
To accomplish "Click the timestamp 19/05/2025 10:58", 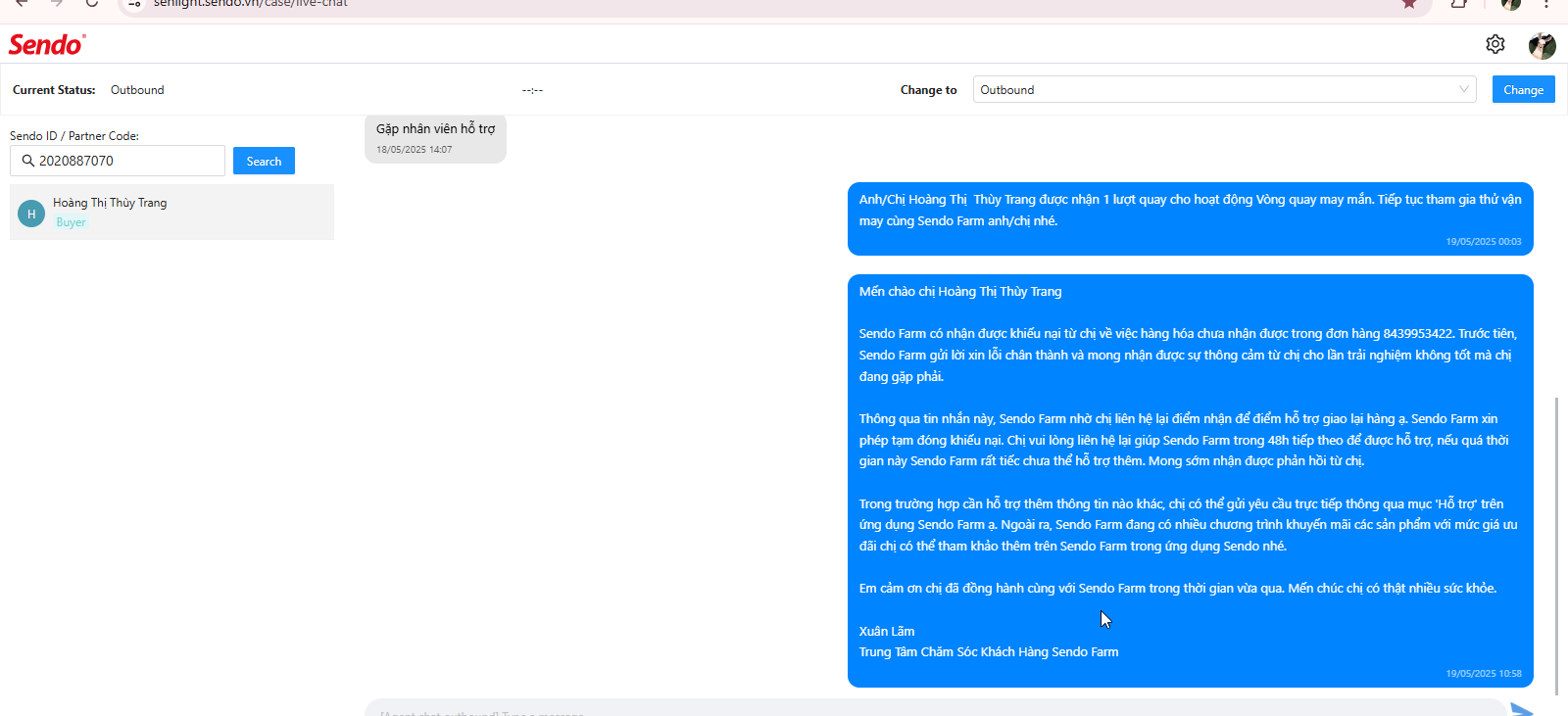I will [1484, 674].
